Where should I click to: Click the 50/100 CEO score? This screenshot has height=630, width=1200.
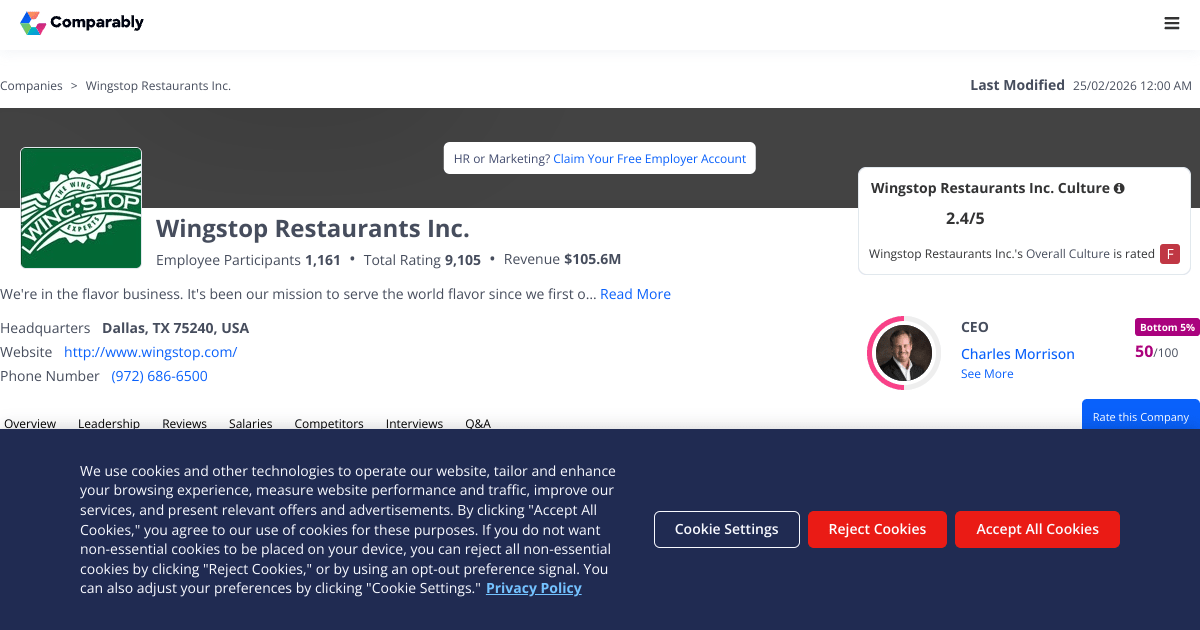point(1157,352)
